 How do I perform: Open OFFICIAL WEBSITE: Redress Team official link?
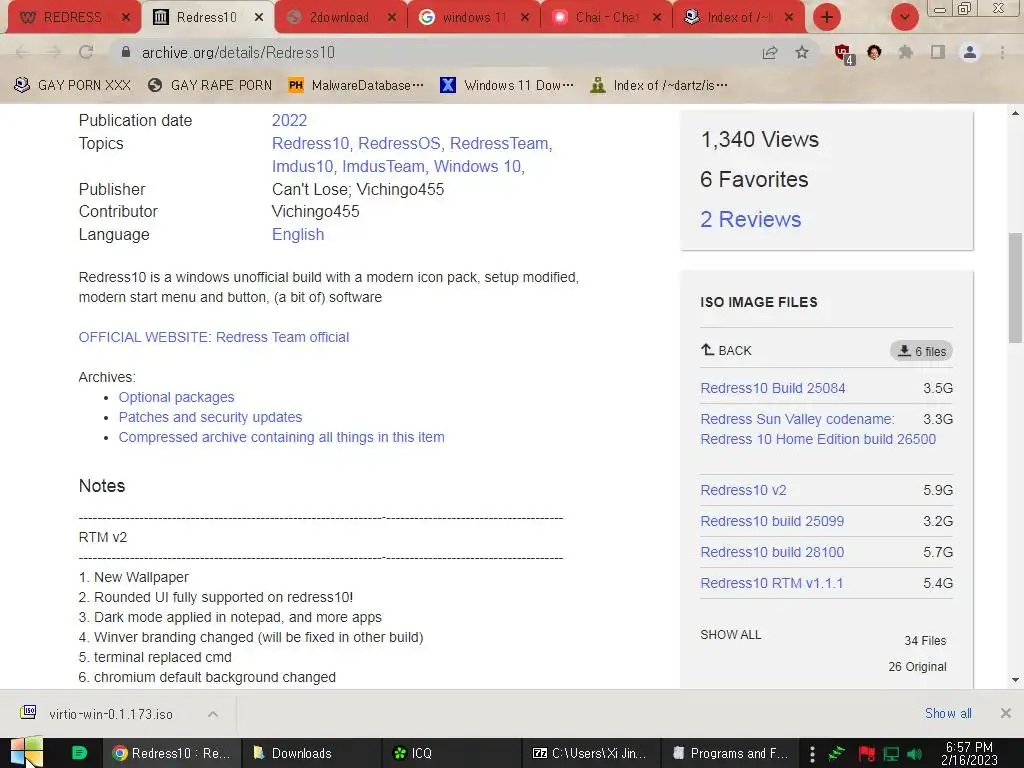click(x=214, y=337)
